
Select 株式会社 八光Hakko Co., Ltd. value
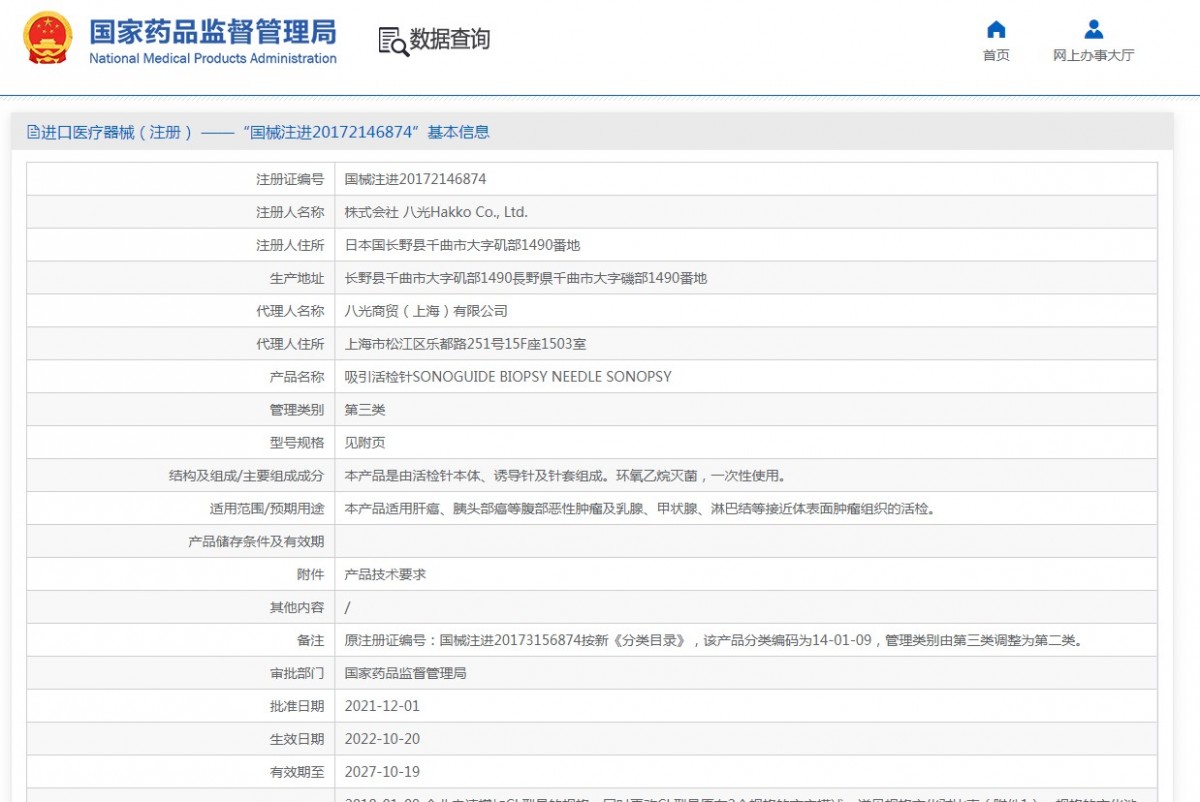436,212
